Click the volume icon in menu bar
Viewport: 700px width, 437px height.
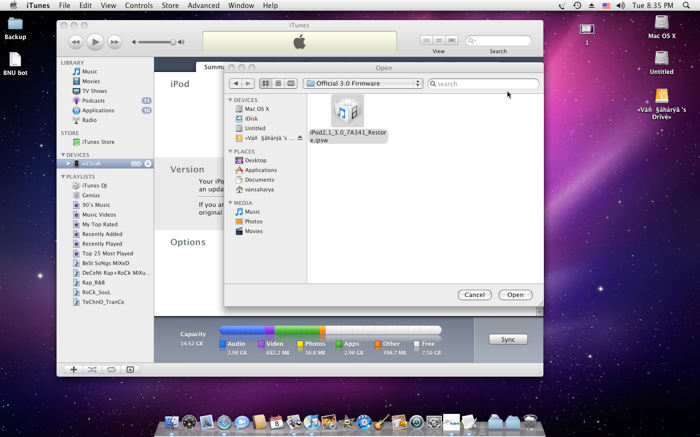621,5
